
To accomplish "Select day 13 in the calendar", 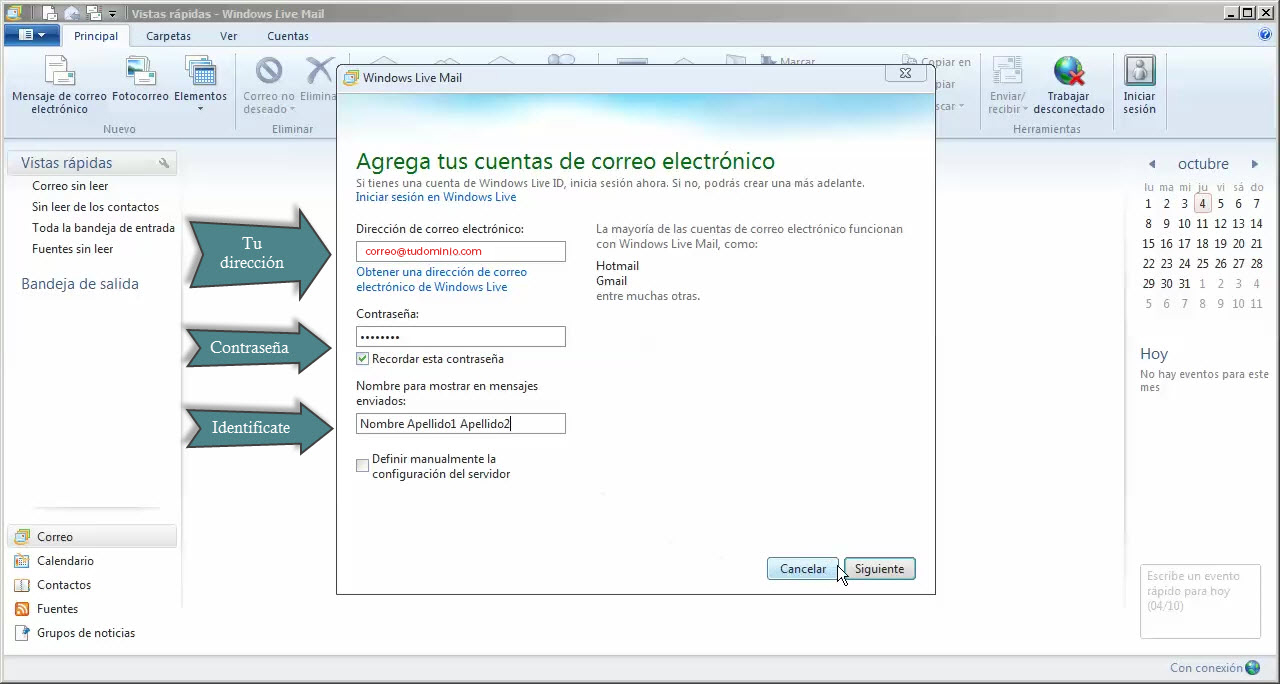I will [x=1239, y=224].
